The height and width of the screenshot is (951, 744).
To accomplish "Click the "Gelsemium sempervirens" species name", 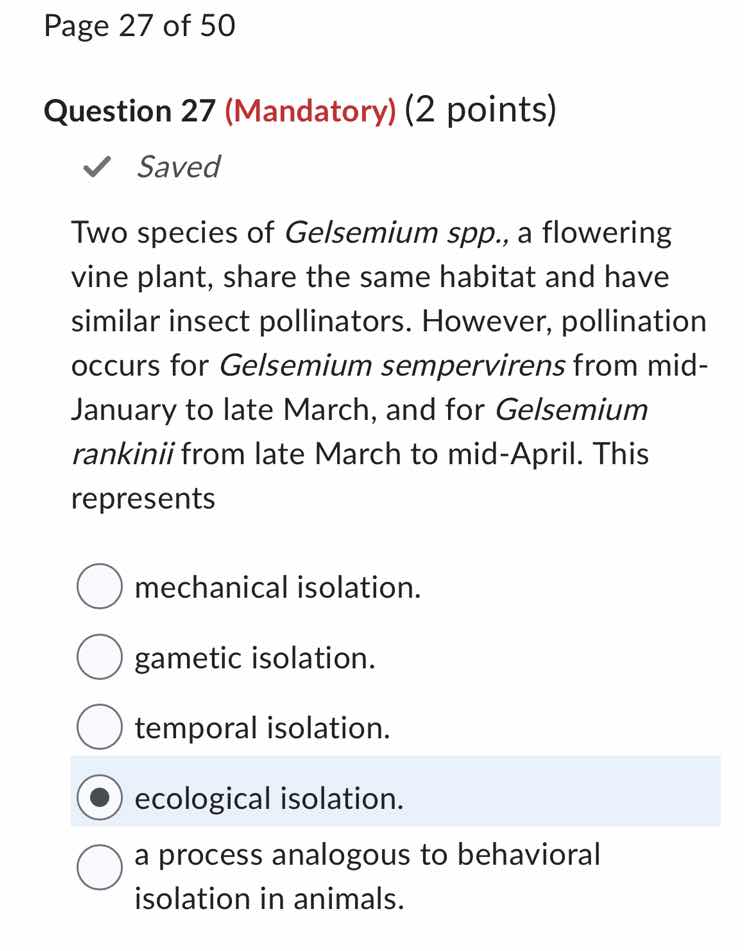I will [x=392, y=365].
